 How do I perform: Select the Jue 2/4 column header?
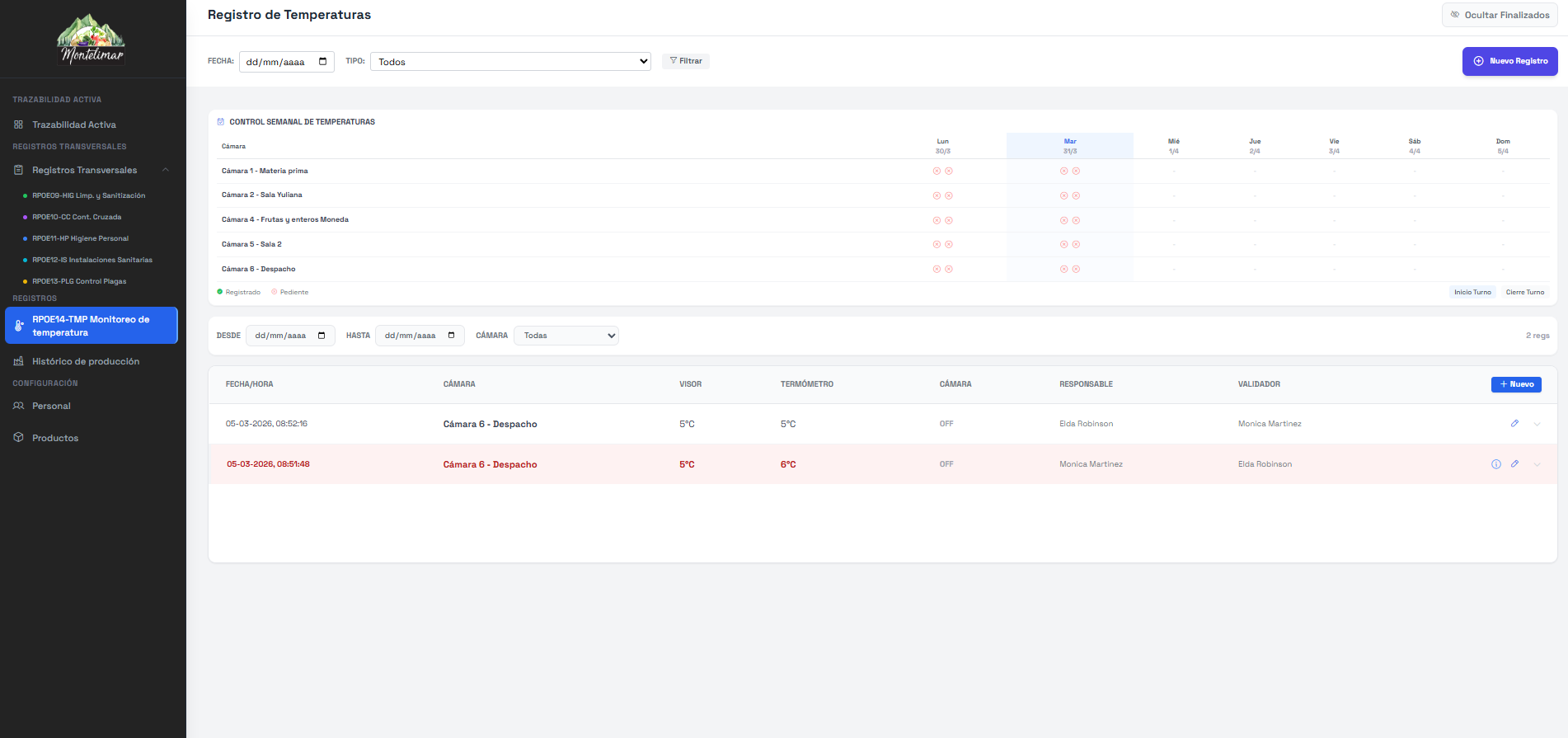[x=1254, y=146]
